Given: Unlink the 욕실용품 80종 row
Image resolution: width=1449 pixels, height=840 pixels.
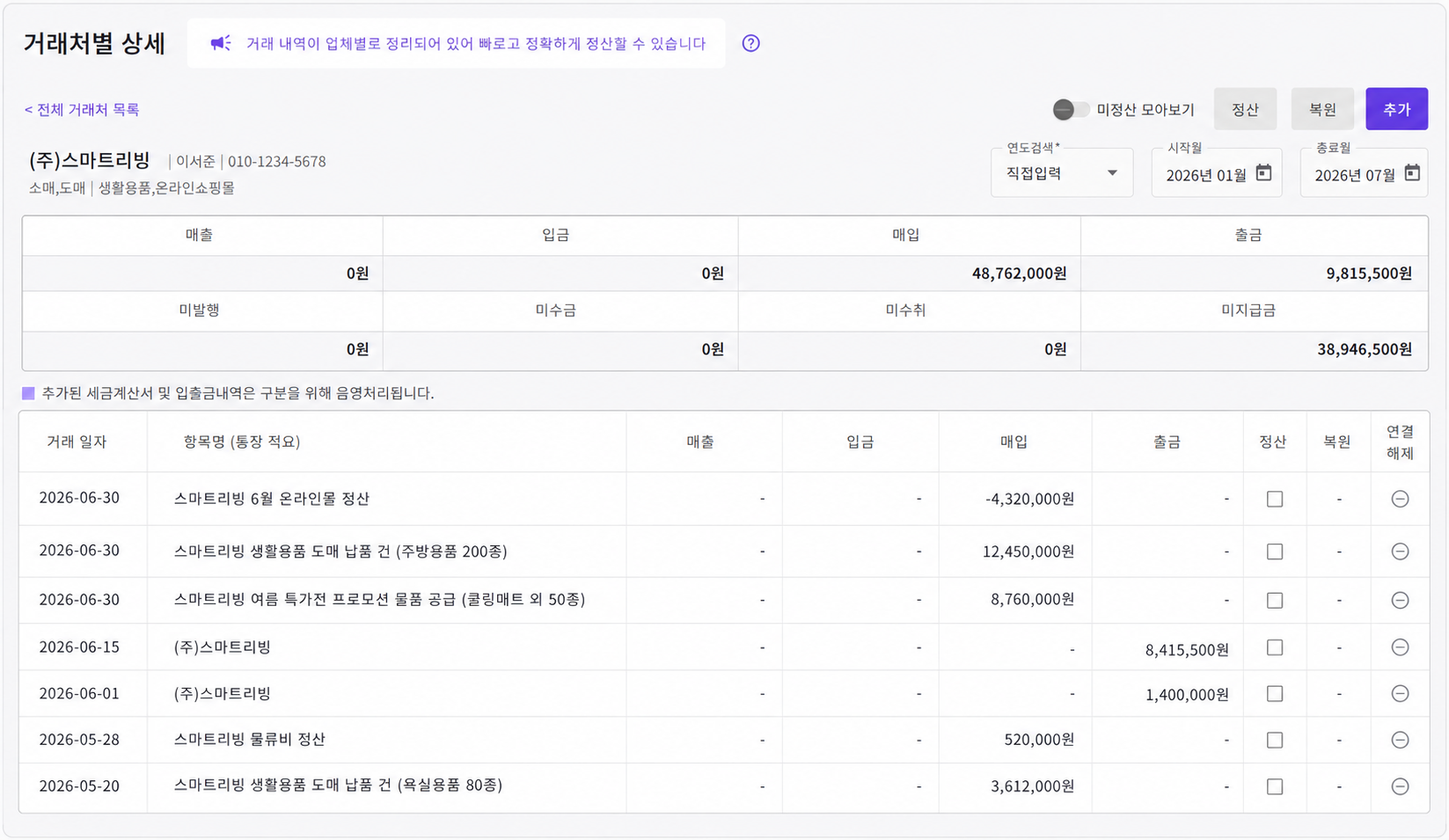Looking at the screenshot, I should point(1400,786).
